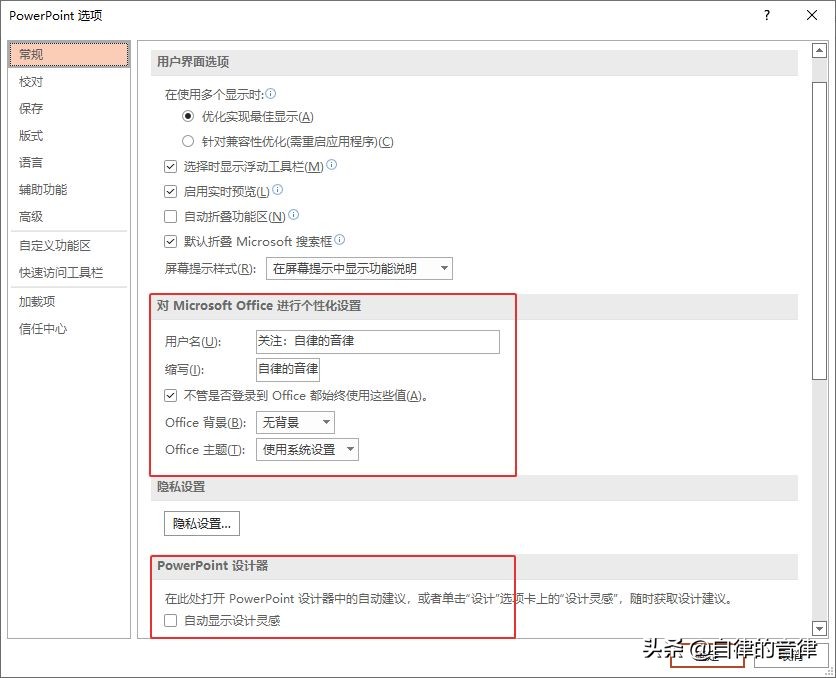Open the 常规 category

click(69, 54)
